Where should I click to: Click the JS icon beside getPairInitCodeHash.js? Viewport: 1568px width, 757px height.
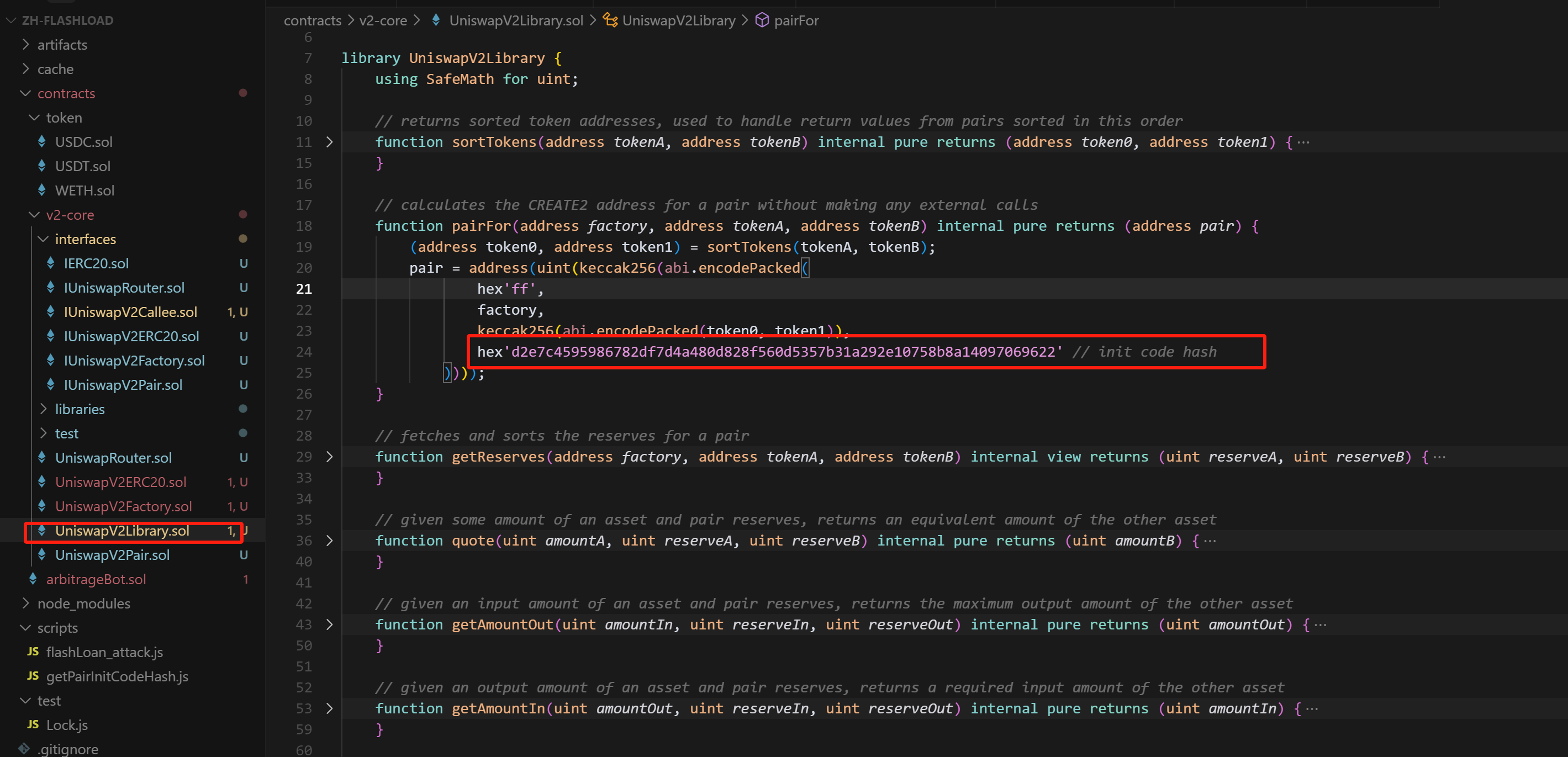pyautogui.click(x=33, y=676)
